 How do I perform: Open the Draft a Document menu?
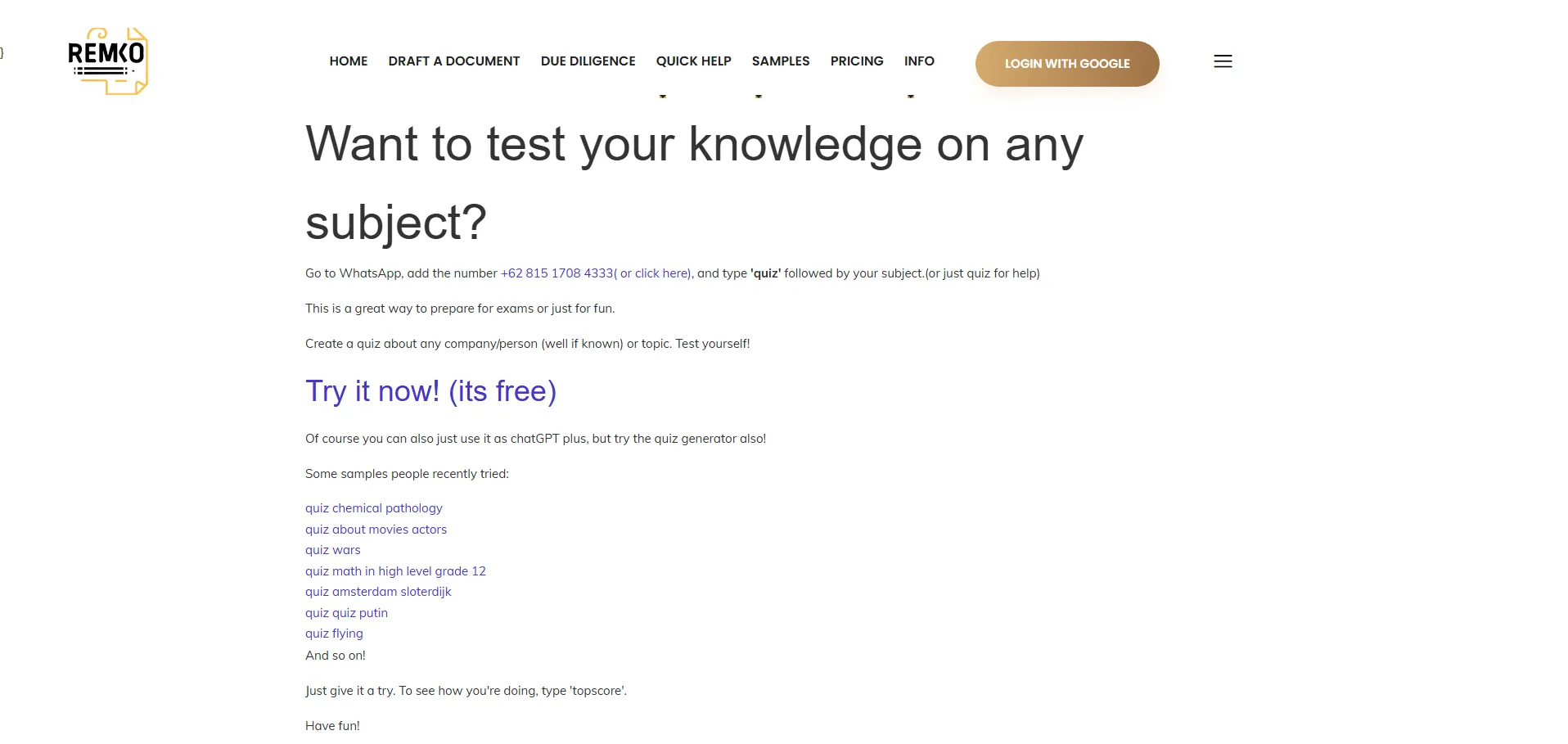click(454, 61)
